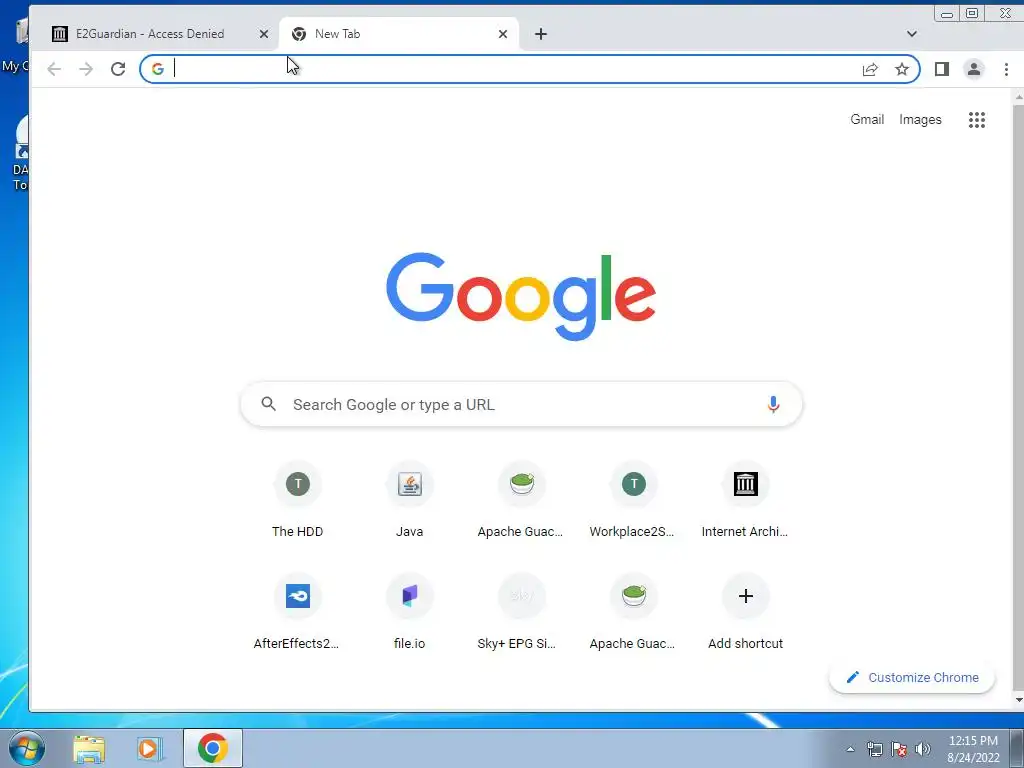
Task: Open the first Apache Guac... shortcut
Action: click(x=521, y=502)
